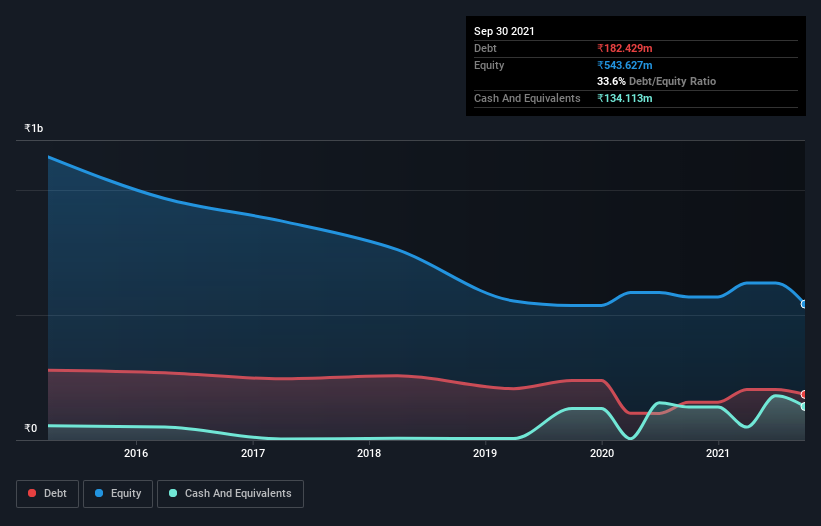The width and height of the screenshot is (821, 526).
Task: Click the ₹1b y-axis label
Action: pyautogui.click(x=34, y=128)
